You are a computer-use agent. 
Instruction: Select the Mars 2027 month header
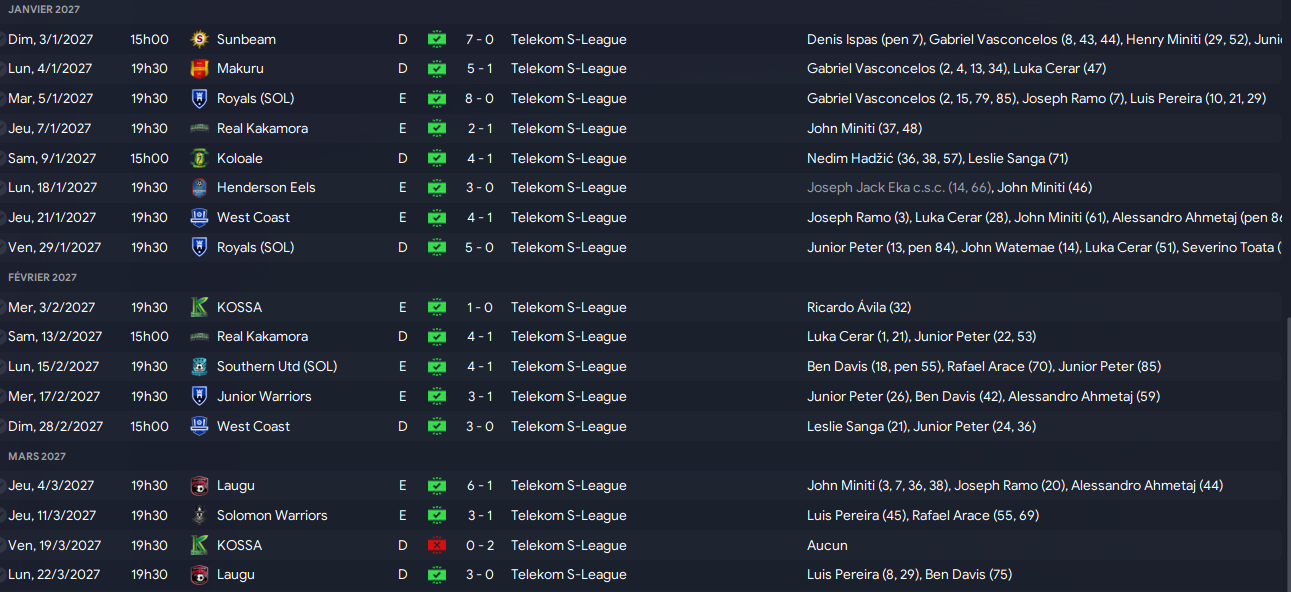pos(37,456)
